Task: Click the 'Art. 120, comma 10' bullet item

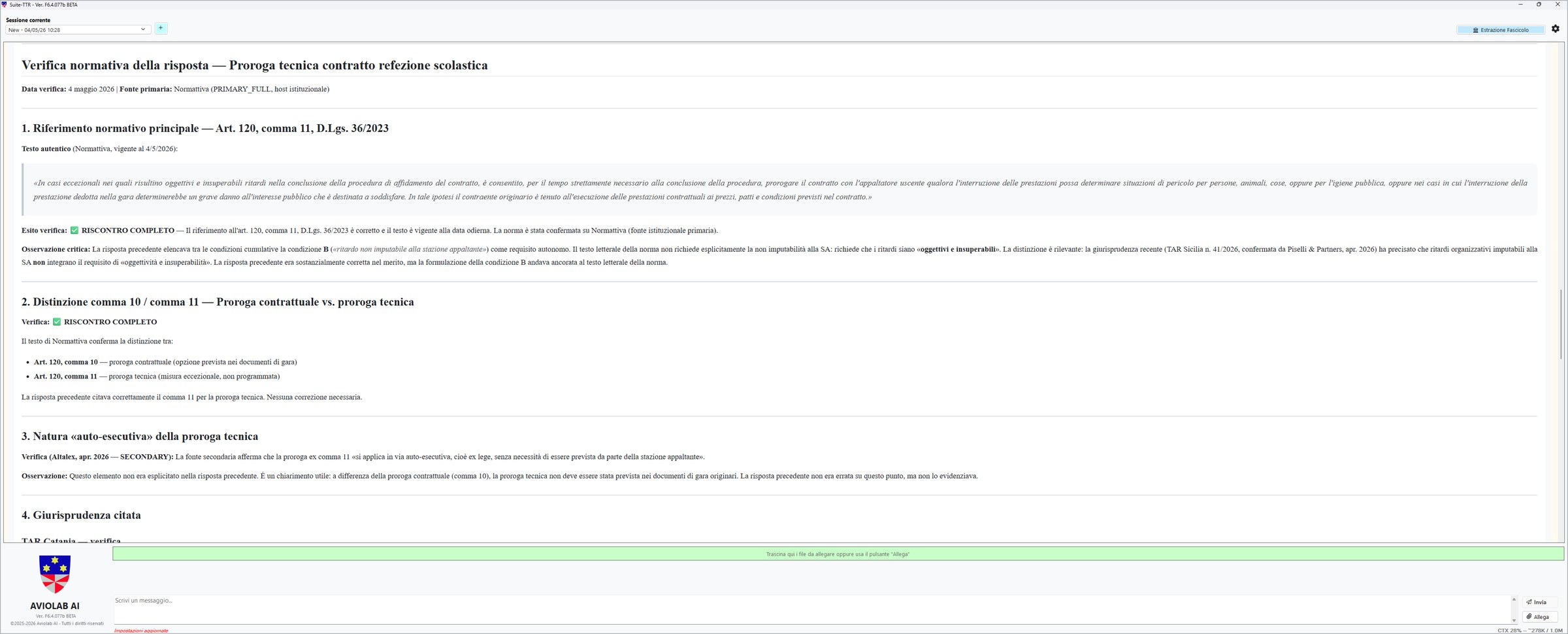Action: (165, 362)
